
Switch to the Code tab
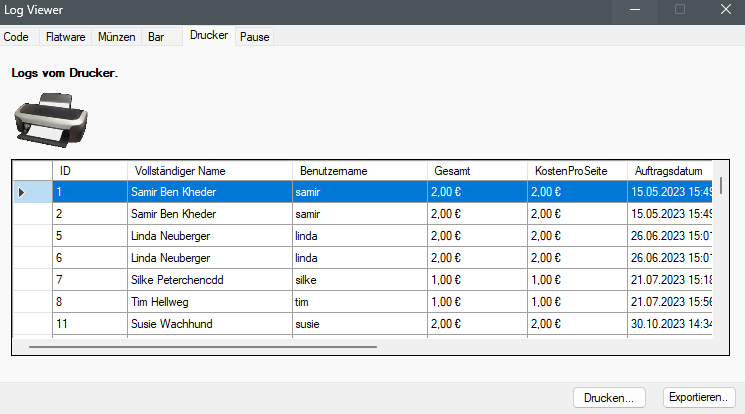(x=16, y=37)
